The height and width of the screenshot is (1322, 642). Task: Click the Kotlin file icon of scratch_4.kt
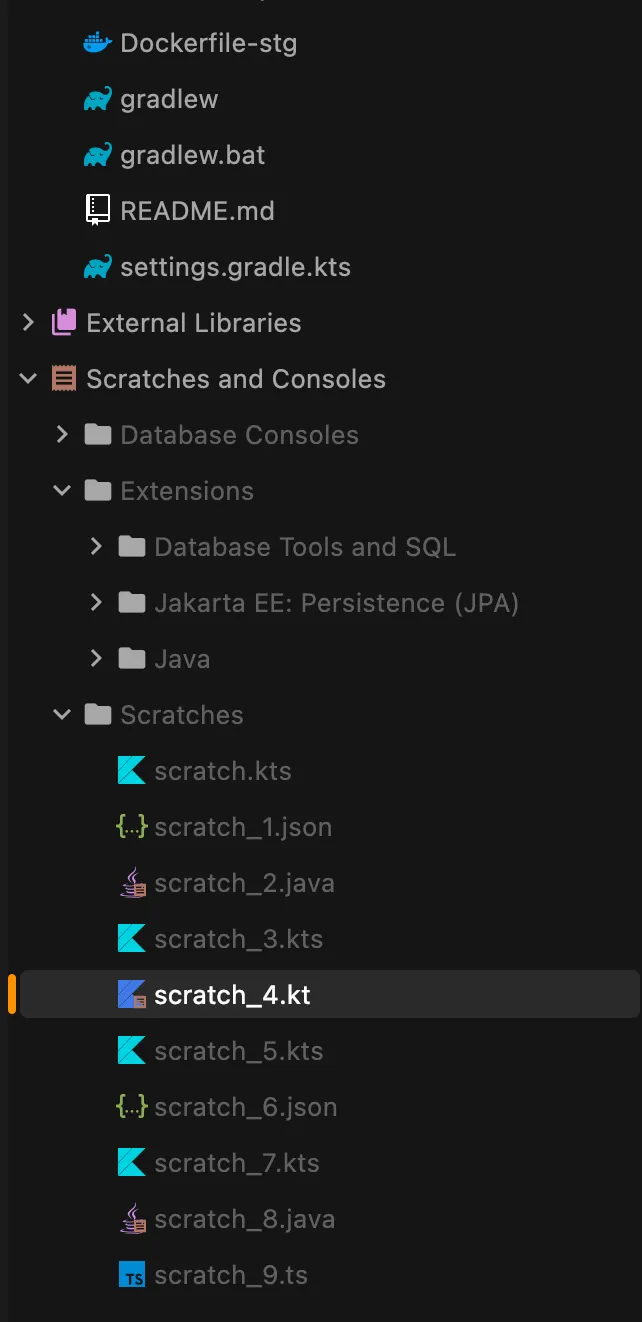pos(131,995)
